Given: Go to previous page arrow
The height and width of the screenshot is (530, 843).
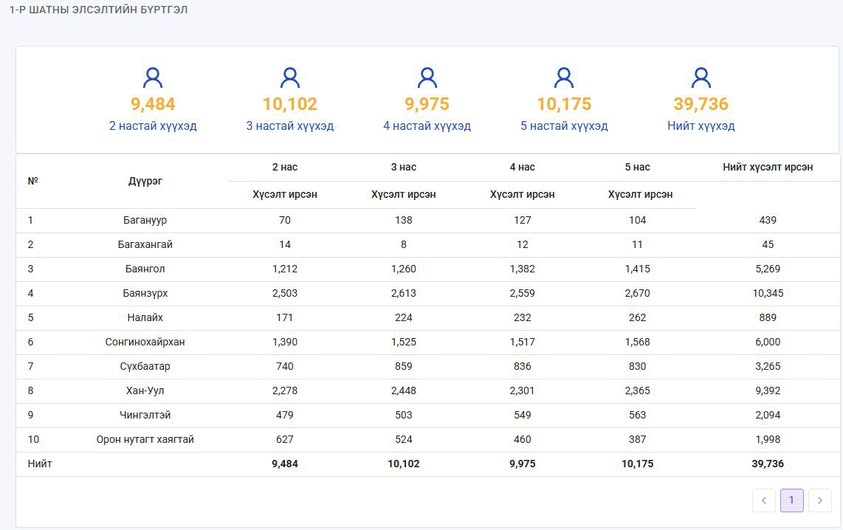Looking at the screenshot, I should [x=764, y=500].
